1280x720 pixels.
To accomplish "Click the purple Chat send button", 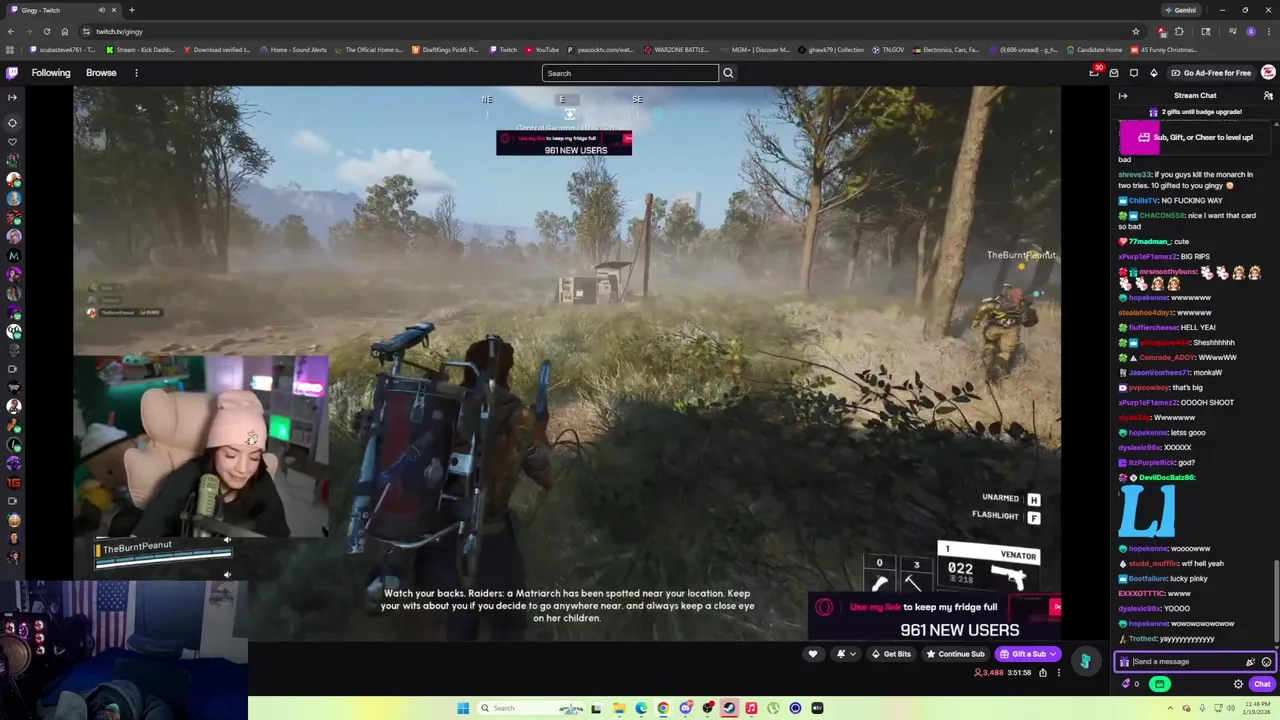I will tap(1261, 684).
